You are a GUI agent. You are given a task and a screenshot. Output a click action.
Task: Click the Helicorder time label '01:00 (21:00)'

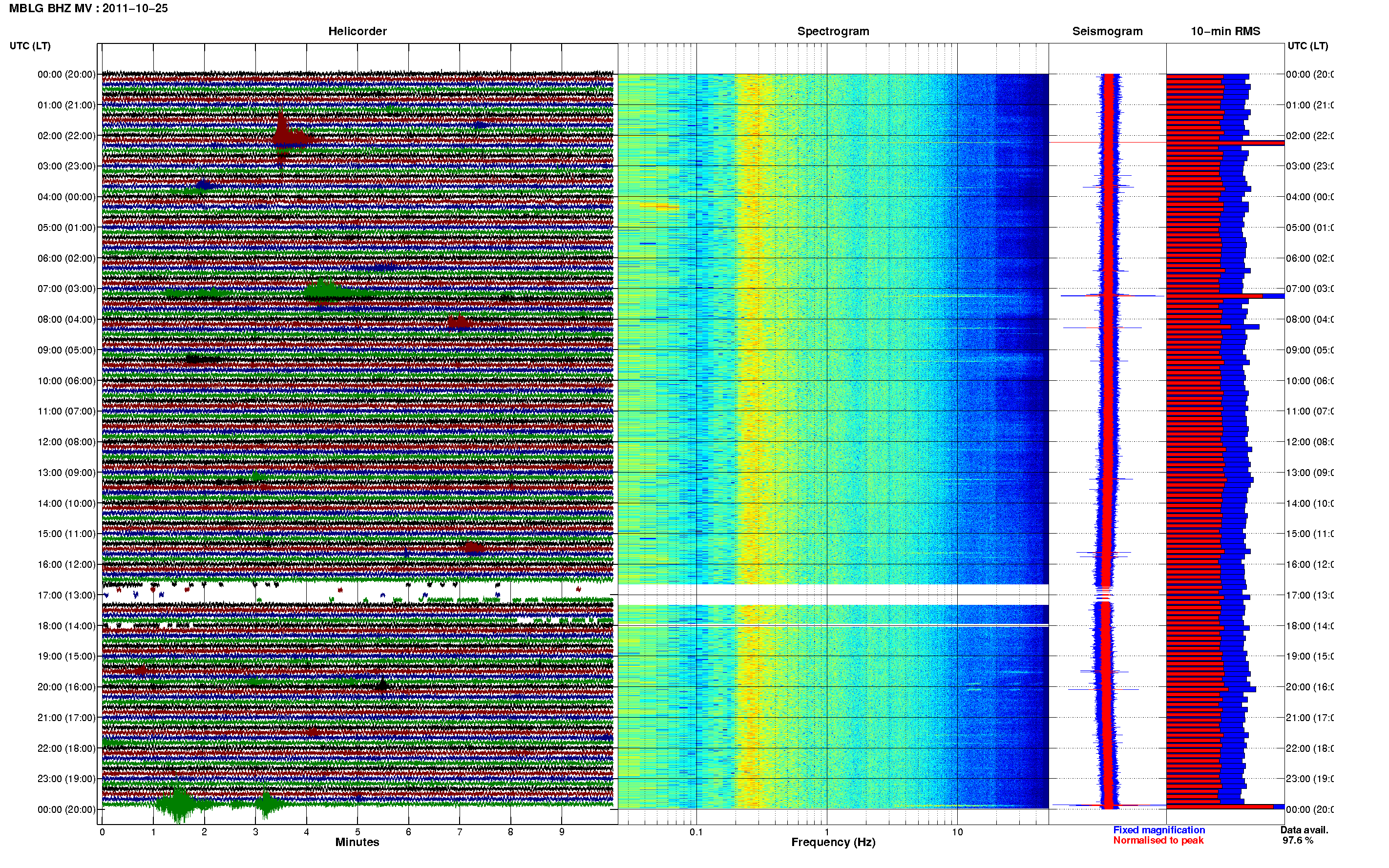(x=66, y=105)
